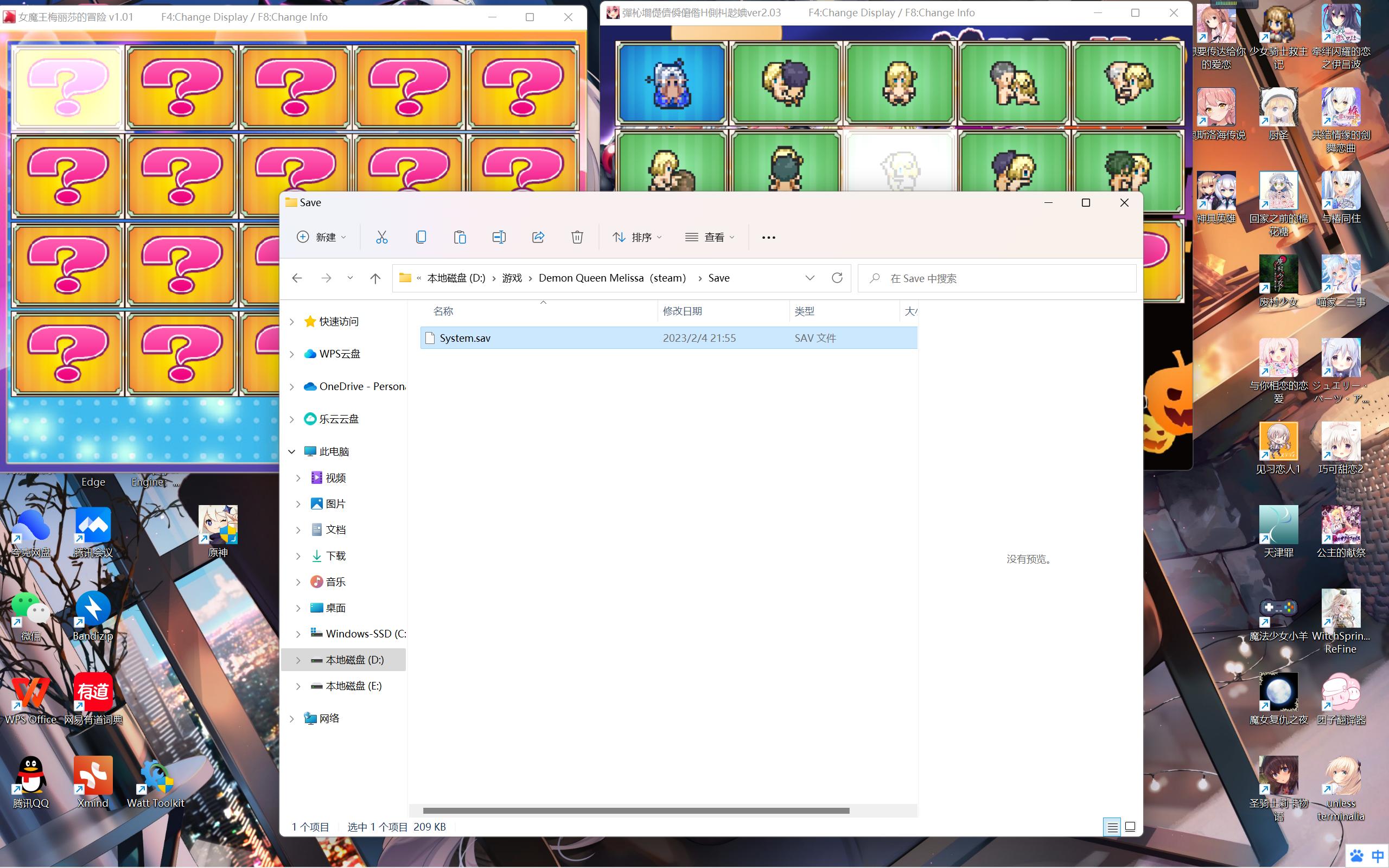Select the System.sav file
Image resolution: width=1389 pixels, height=868 pixels.
click(x=668, y=338)
